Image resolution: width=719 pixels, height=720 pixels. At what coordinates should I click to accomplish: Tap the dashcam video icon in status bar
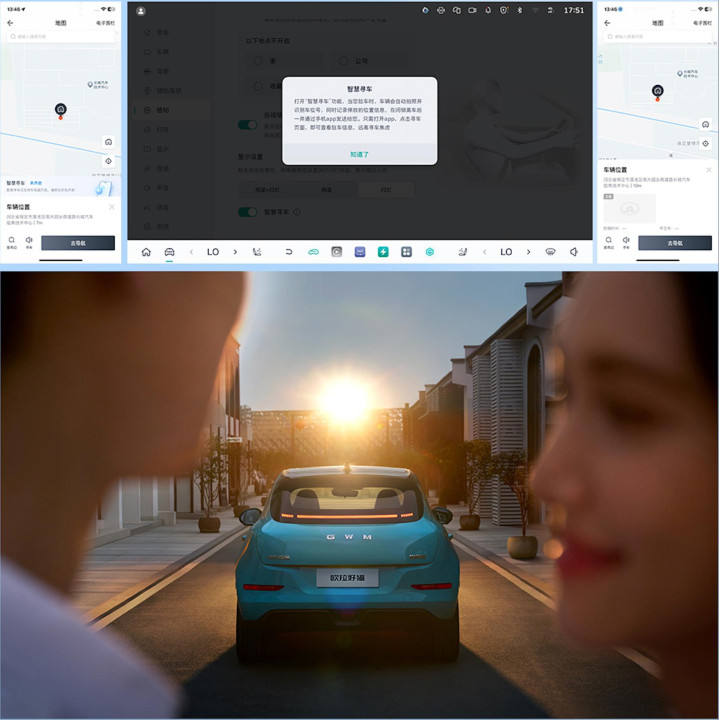pyautogui.click(x=472, y=10)
